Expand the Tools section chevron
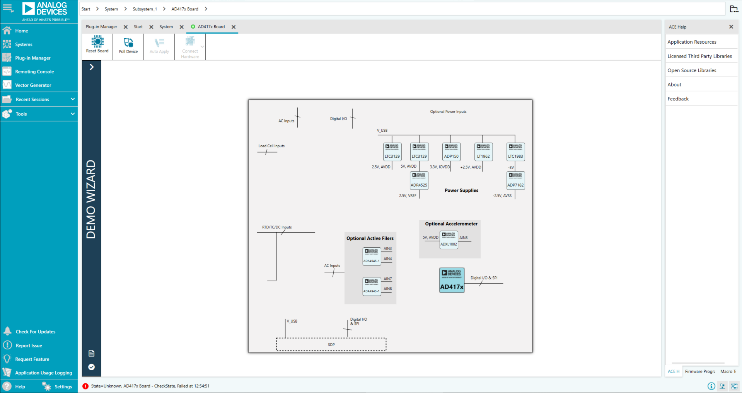Image resolution: width=742 pixels, height=393 pixels. coord(72,114)
